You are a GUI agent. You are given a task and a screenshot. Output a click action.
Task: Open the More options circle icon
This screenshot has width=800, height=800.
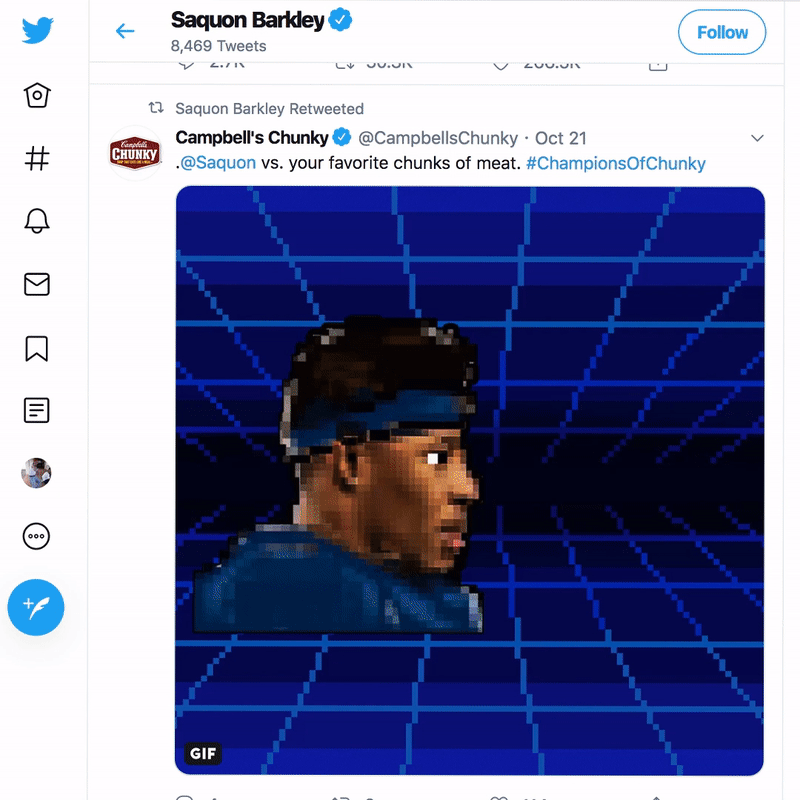pyautogui.click(x=36, y=536)
